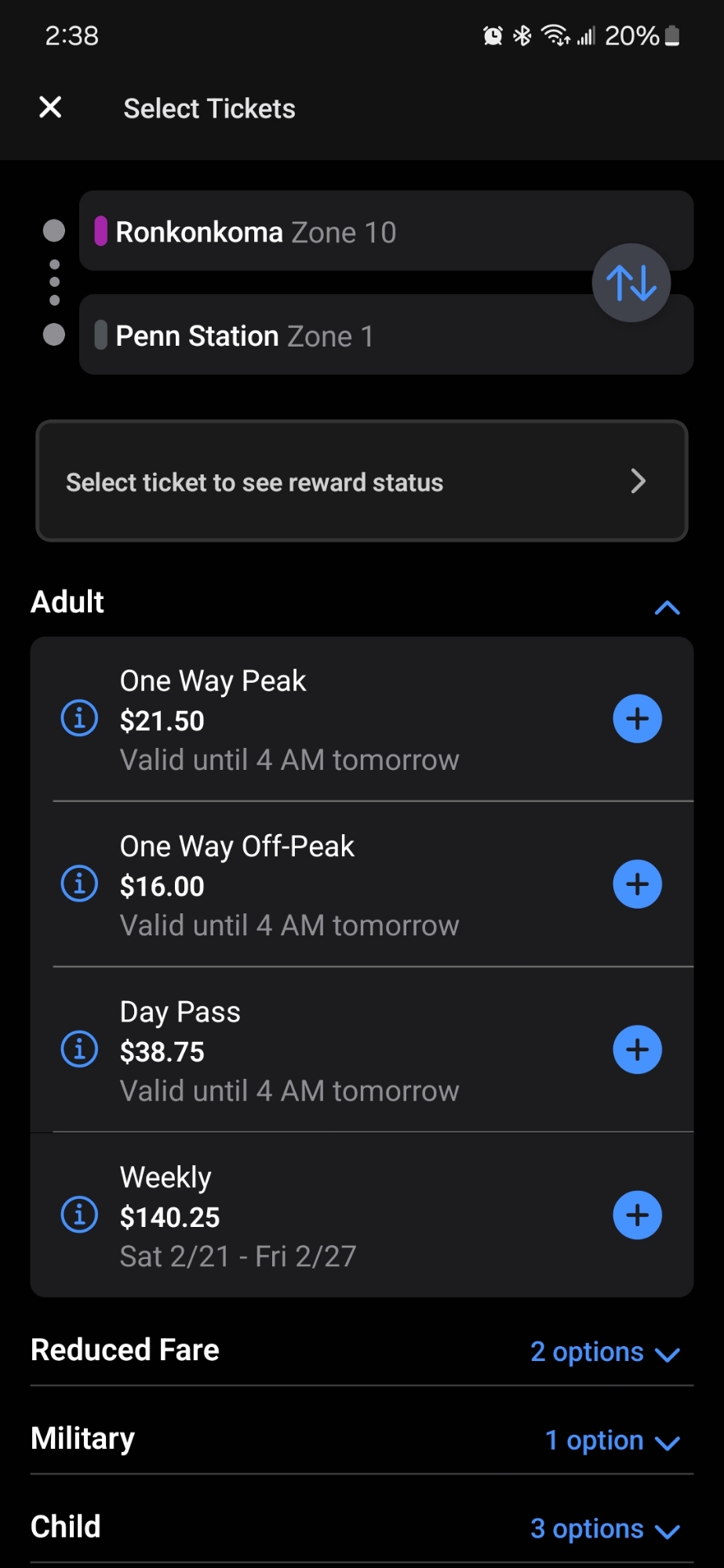
Task: Add a One Way Peak ticket
Action: [x=637, y=719]
